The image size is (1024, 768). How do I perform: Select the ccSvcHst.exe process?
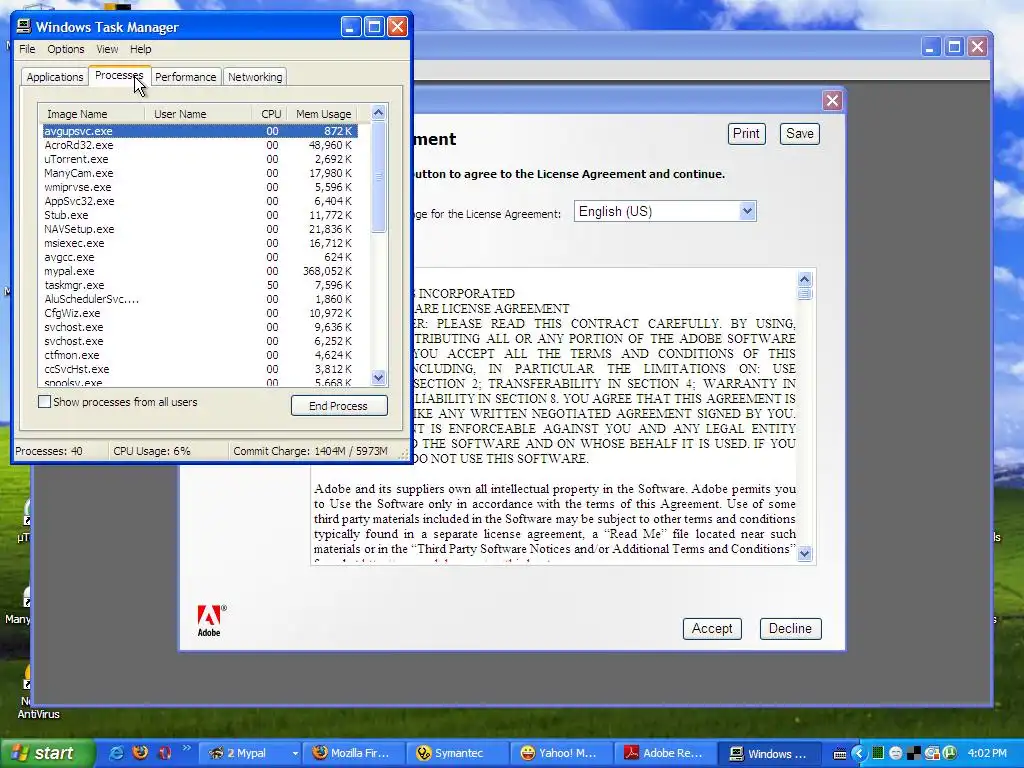(x=199, y=369)
